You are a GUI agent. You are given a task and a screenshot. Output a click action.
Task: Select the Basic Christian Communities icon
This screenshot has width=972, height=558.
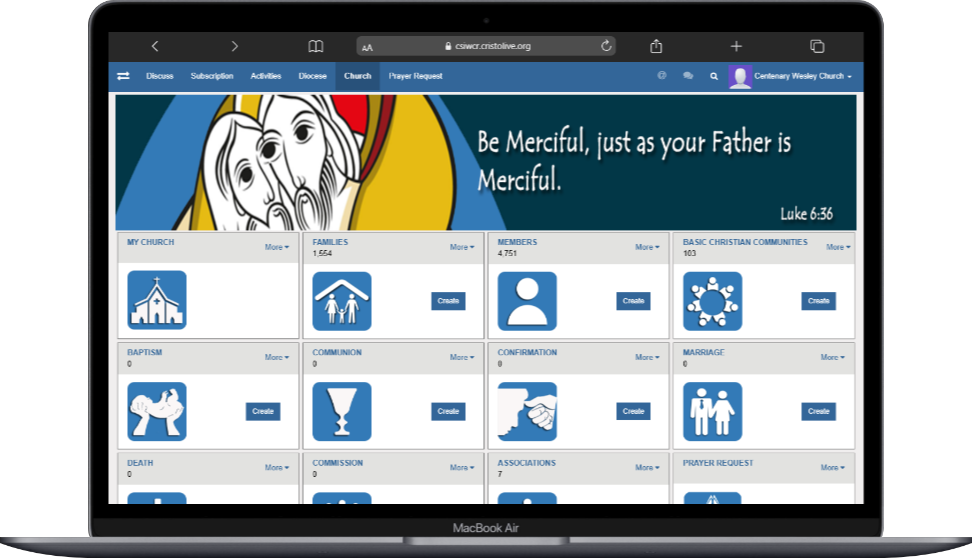pos(712,300)
